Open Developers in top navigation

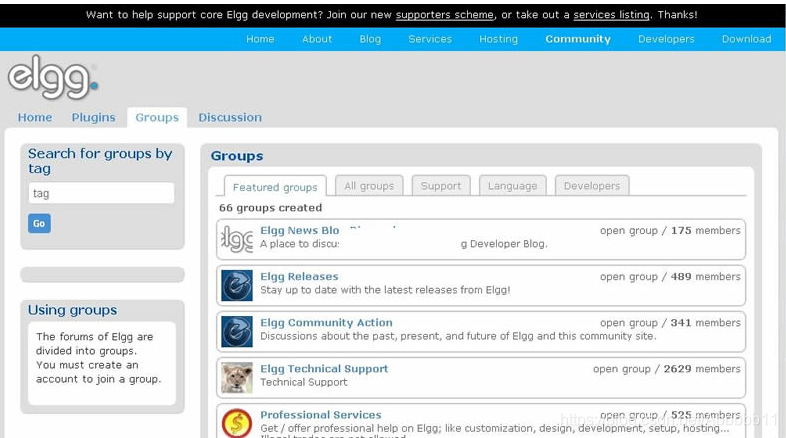tap(666, 39)
